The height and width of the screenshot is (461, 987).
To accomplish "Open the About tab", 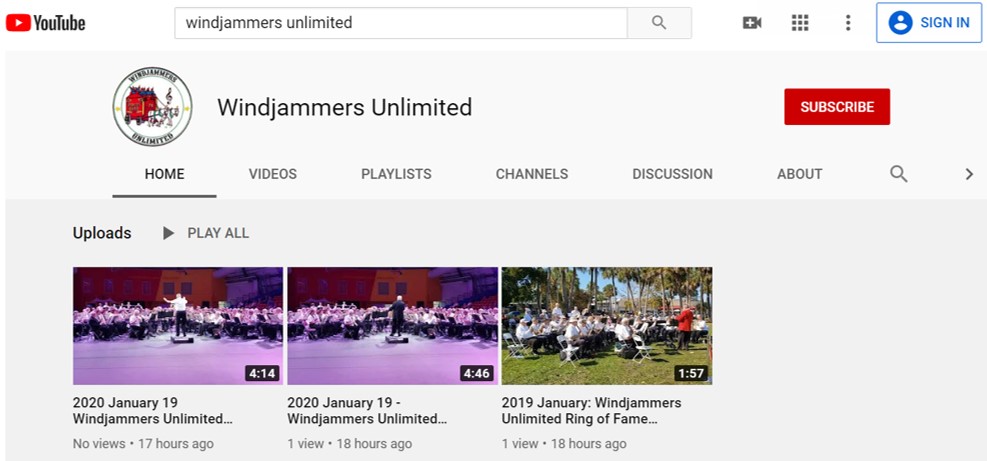I will (799, 174).
